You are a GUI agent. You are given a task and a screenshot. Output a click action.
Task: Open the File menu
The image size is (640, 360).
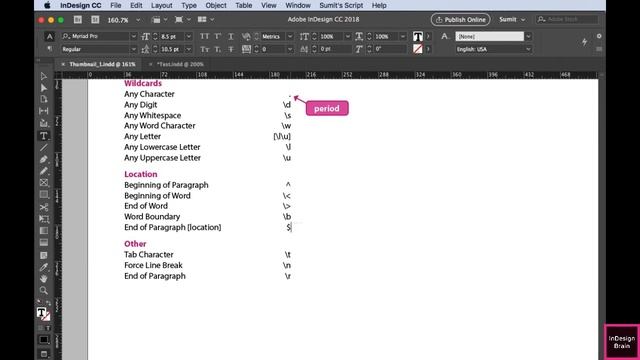click(x=116, y=5)
